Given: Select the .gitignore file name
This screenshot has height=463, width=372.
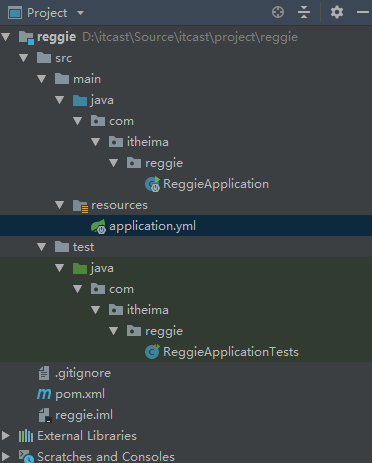Looking at the screenshot, I should pyautogui.click(x=83, y=373).
